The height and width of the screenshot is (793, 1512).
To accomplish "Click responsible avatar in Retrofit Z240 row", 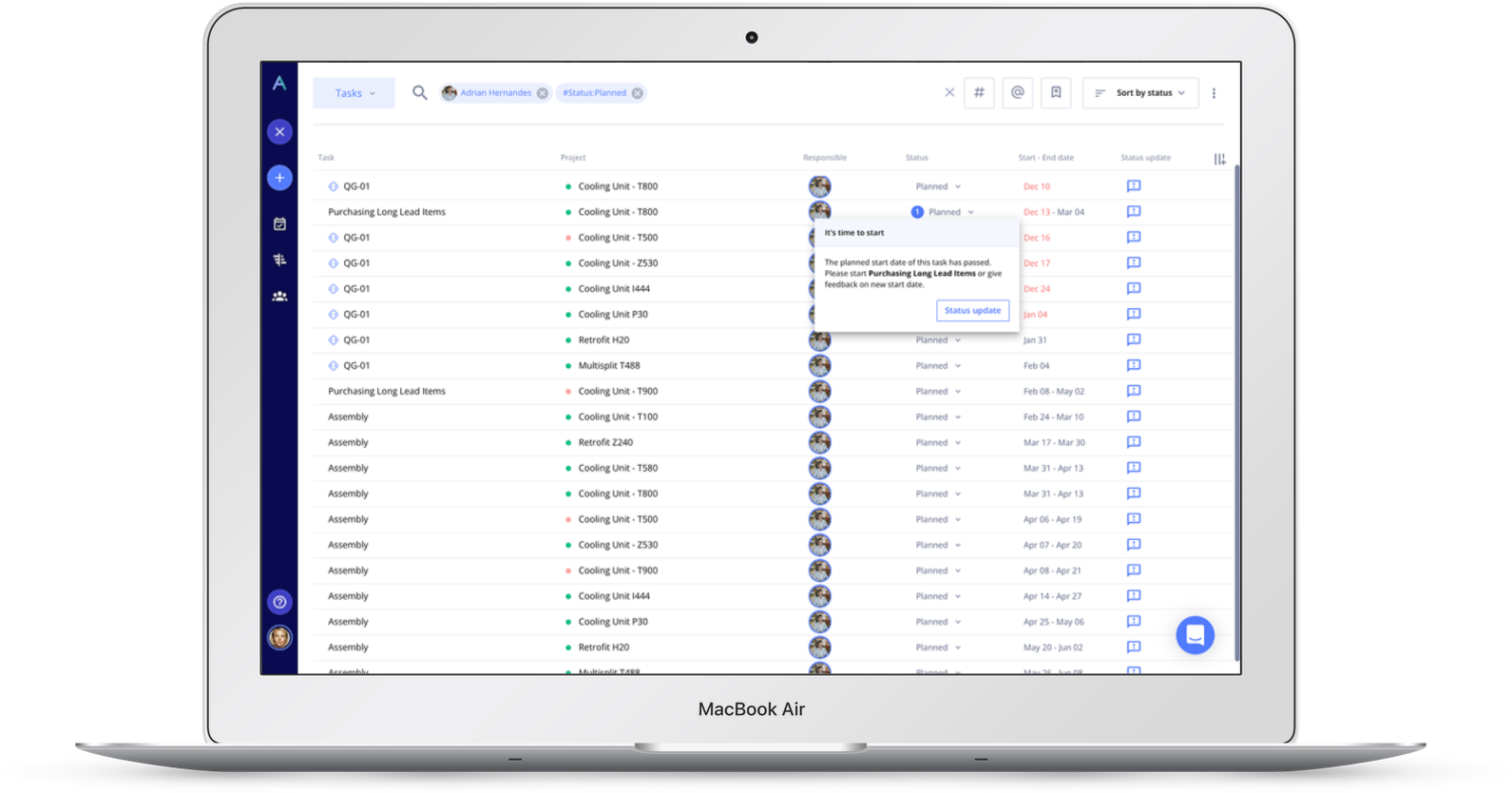I will [819, 442].
